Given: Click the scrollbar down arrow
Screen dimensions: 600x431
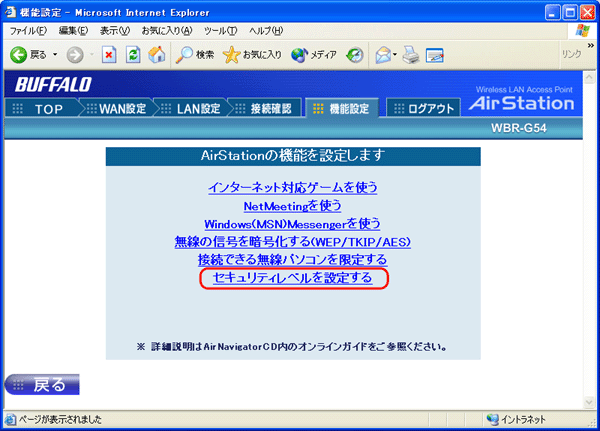Looking at the screenshot, I should click(589, 402).
